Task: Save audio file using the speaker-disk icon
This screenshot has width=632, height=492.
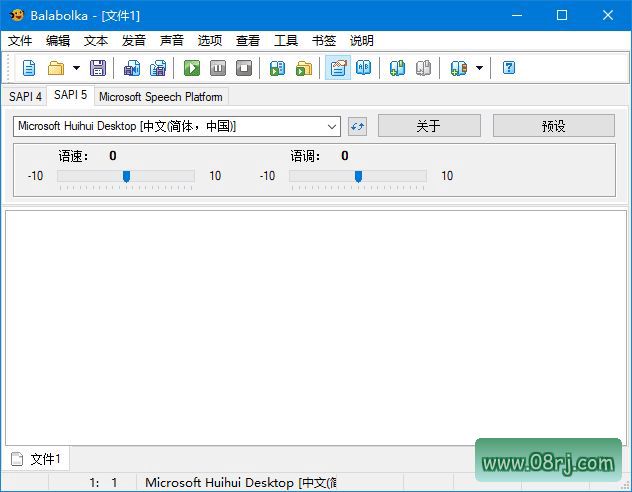Action: [x=132, y=68]
